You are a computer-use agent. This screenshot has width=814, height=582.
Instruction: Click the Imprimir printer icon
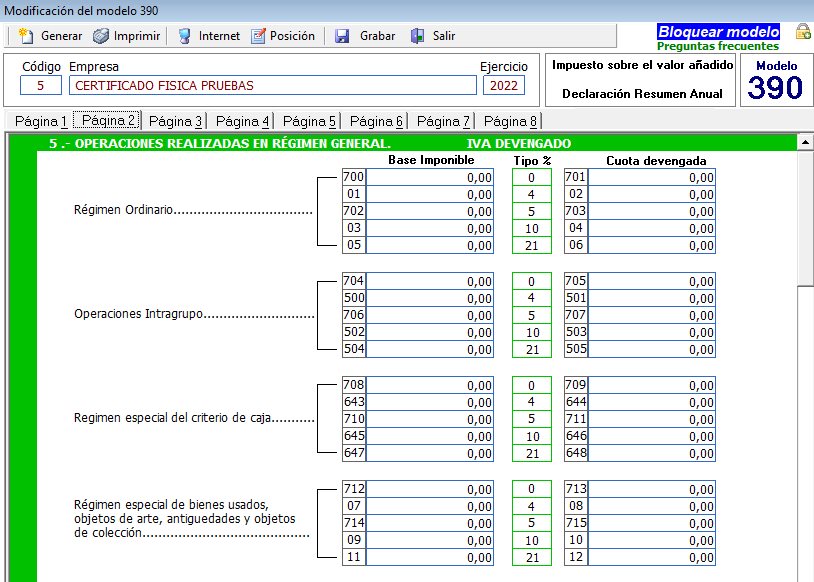pos(101,36)
